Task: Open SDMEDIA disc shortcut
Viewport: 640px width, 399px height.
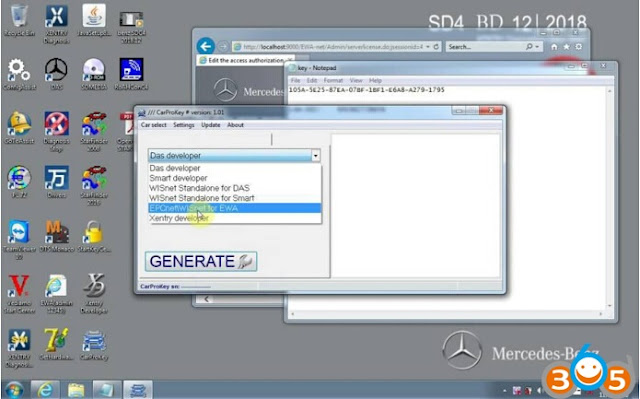Action: click(94, 73)
